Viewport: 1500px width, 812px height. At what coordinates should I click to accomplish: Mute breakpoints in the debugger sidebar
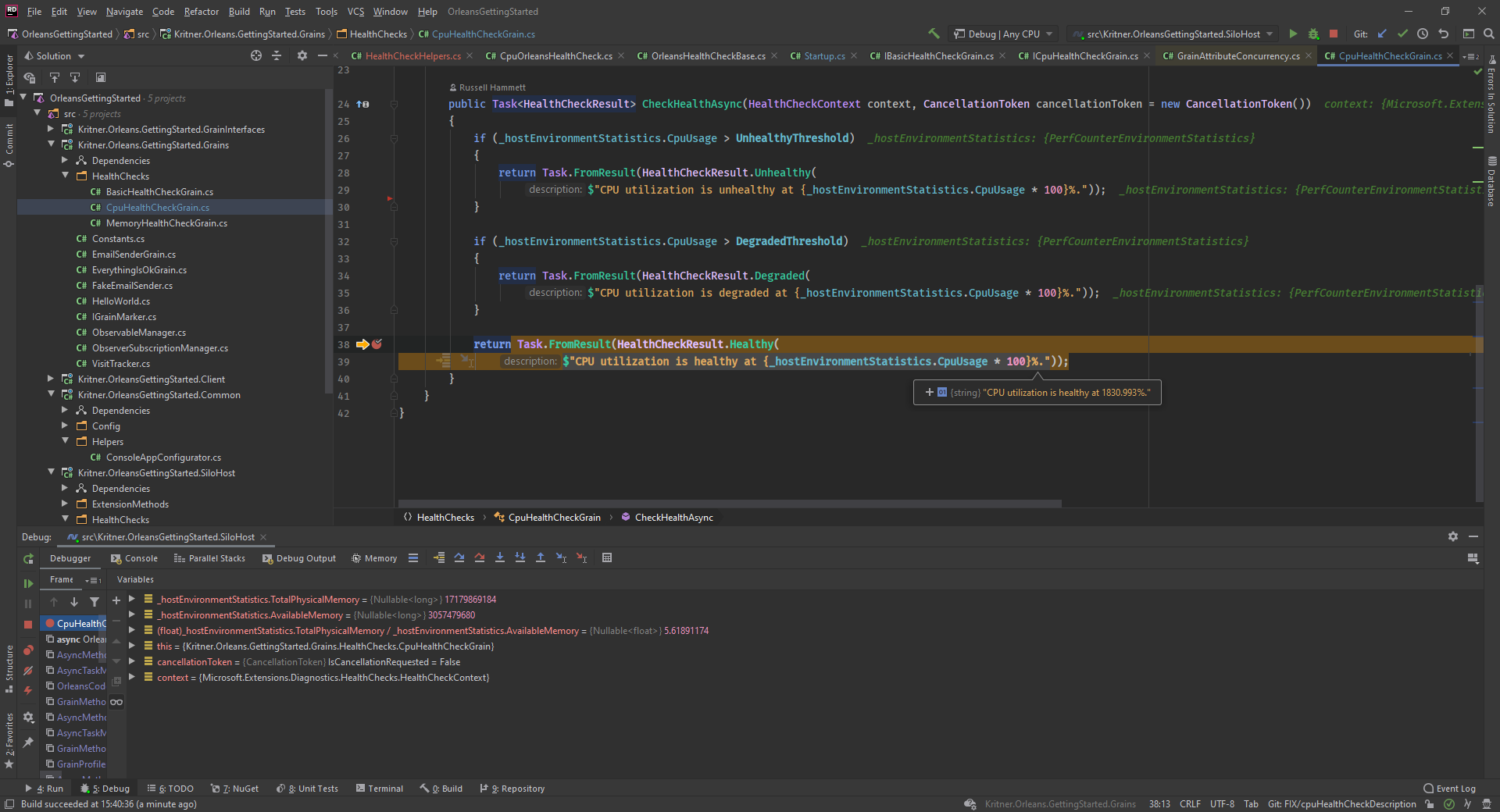[28, 671]
